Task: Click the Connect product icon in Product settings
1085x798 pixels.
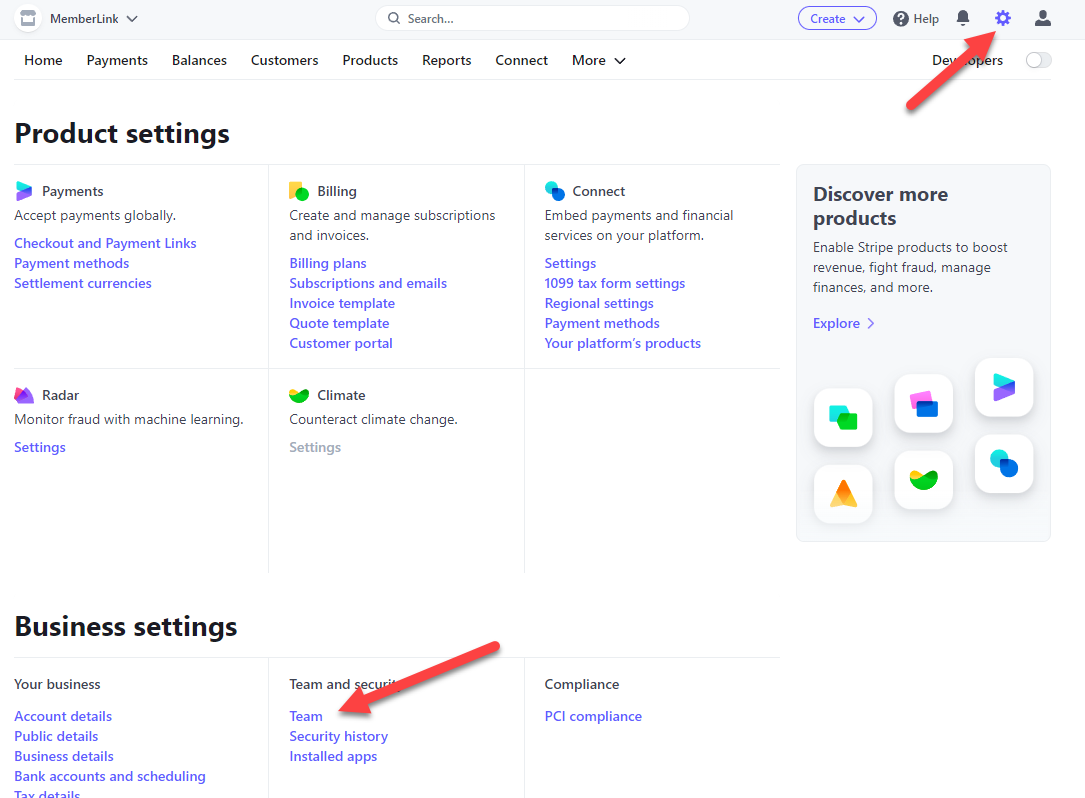Action: [x=555, y=191]
